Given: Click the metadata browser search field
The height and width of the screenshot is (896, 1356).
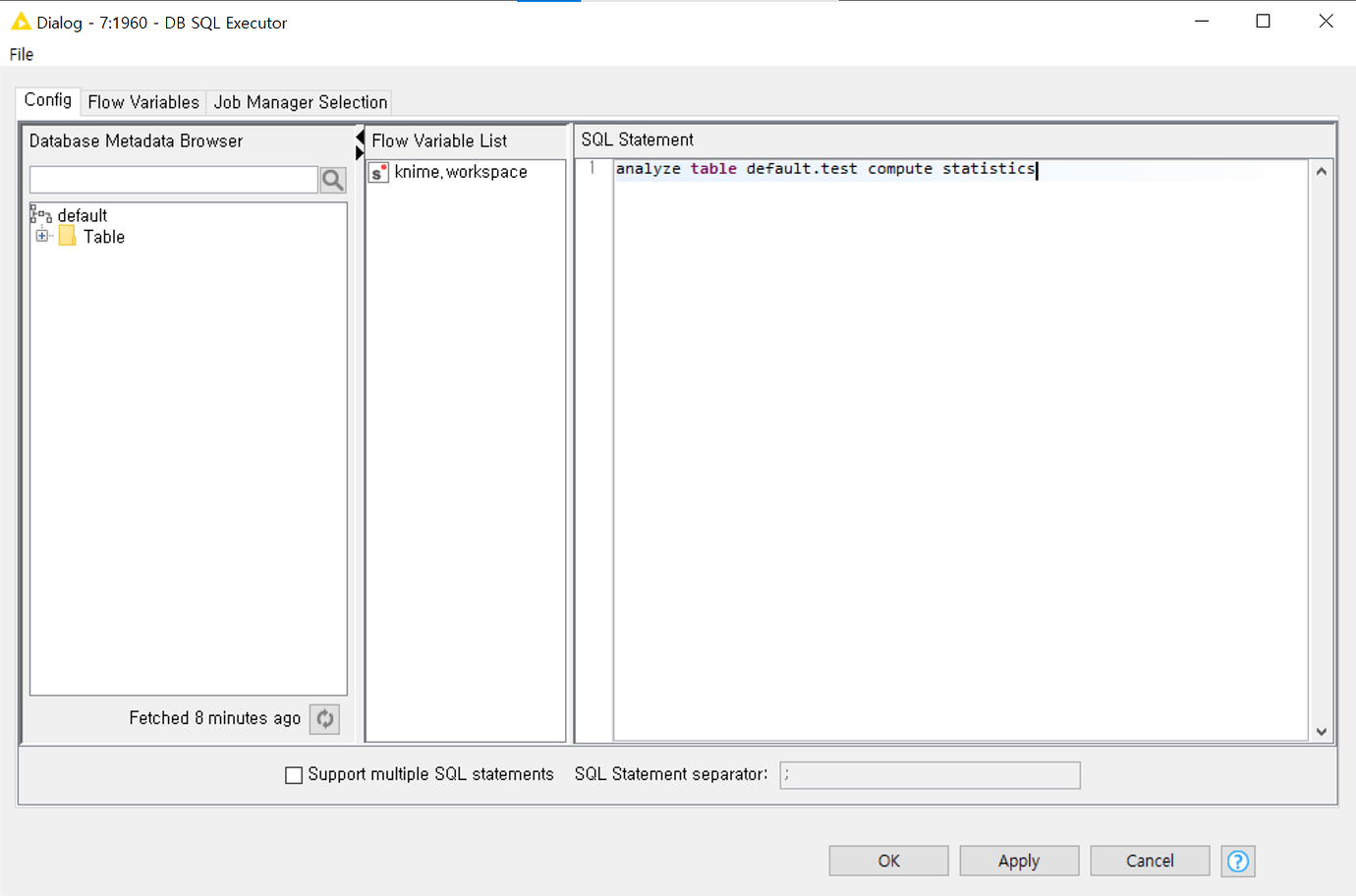Looking at the screenshot, I should click(173, 179).
